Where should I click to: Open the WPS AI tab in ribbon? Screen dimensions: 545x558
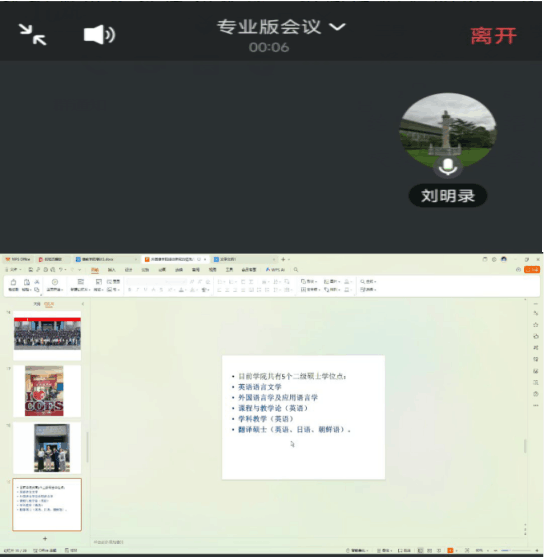coord(276,270)
